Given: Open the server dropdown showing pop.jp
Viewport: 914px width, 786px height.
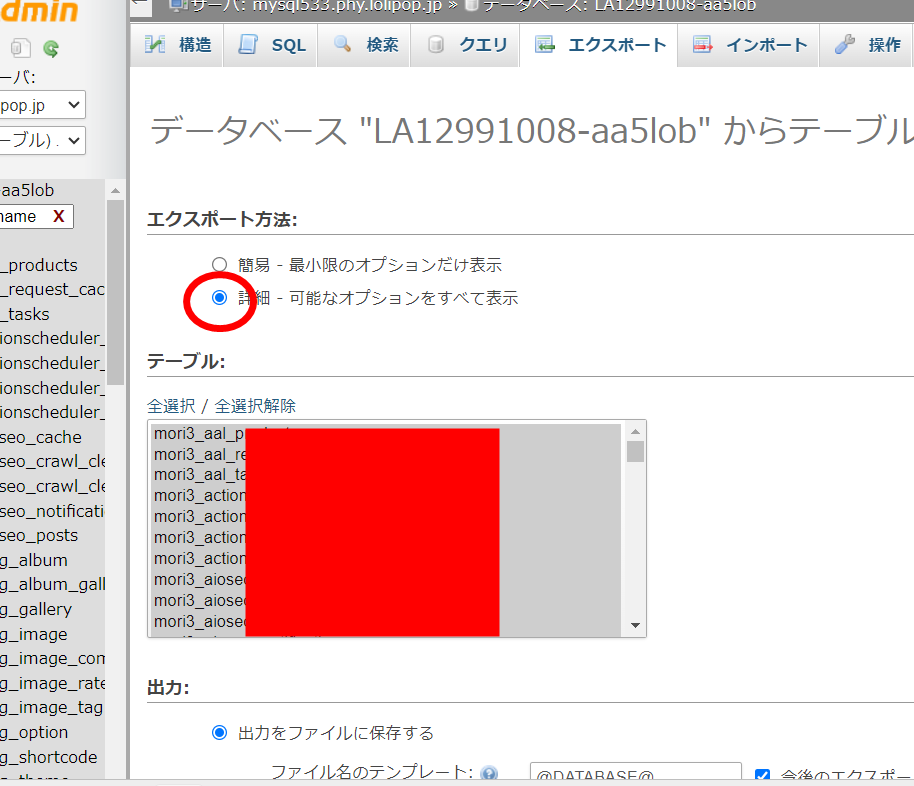Looking at the screenshot, I should 42,104.
